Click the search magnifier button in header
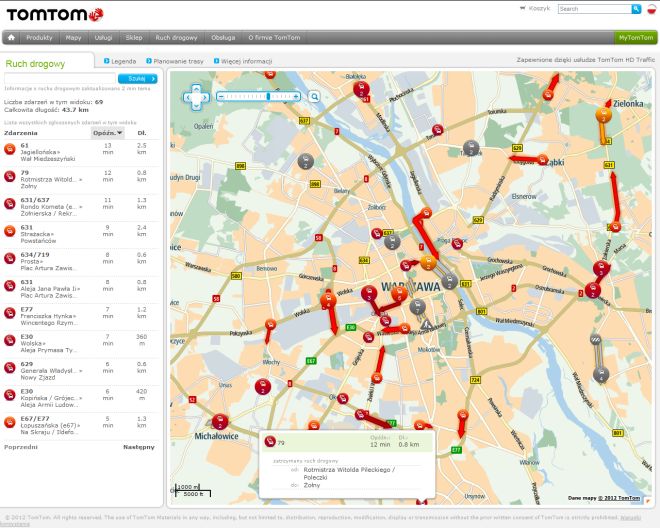The height and width of the screenshot is (528, 660). click(x=636, y=9)
